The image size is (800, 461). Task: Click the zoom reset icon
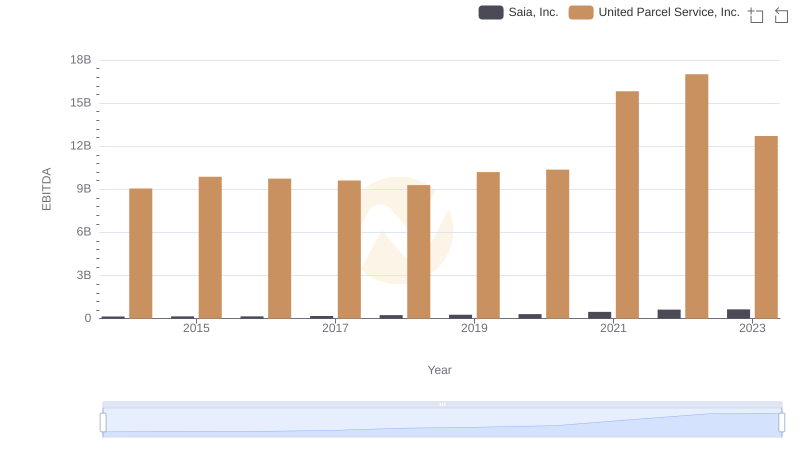point(781,15)
